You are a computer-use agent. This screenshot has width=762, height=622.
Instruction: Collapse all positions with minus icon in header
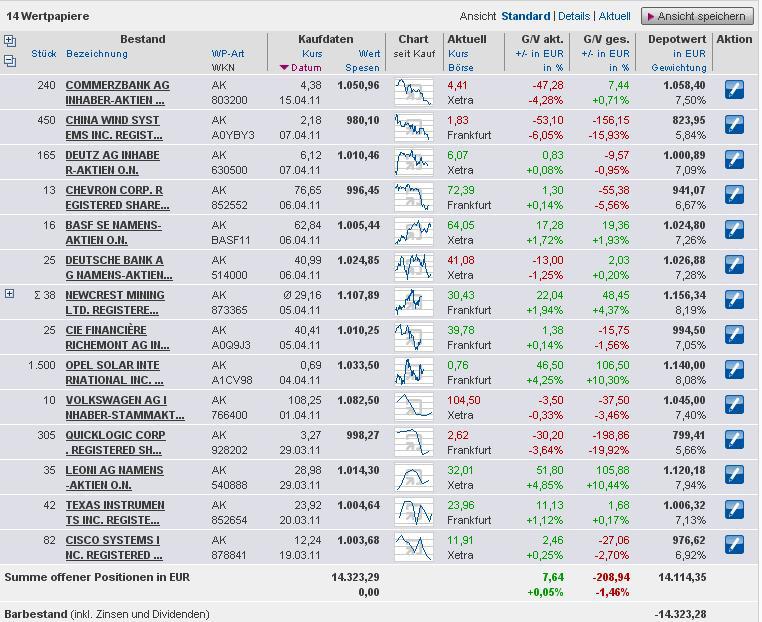[10, 61]
